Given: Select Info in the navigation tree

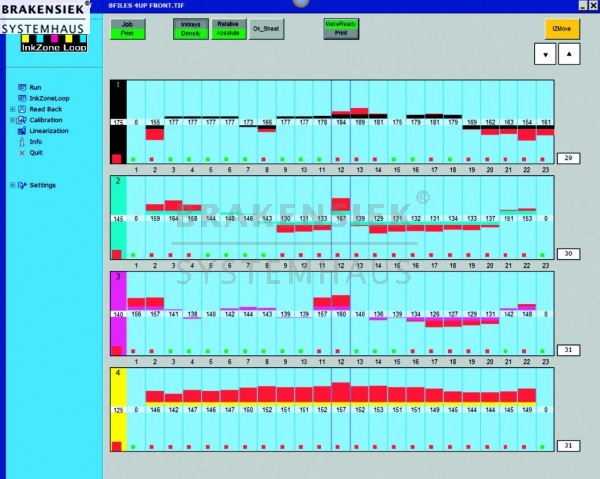Looking at the screenshot, I should click(36, 142).
